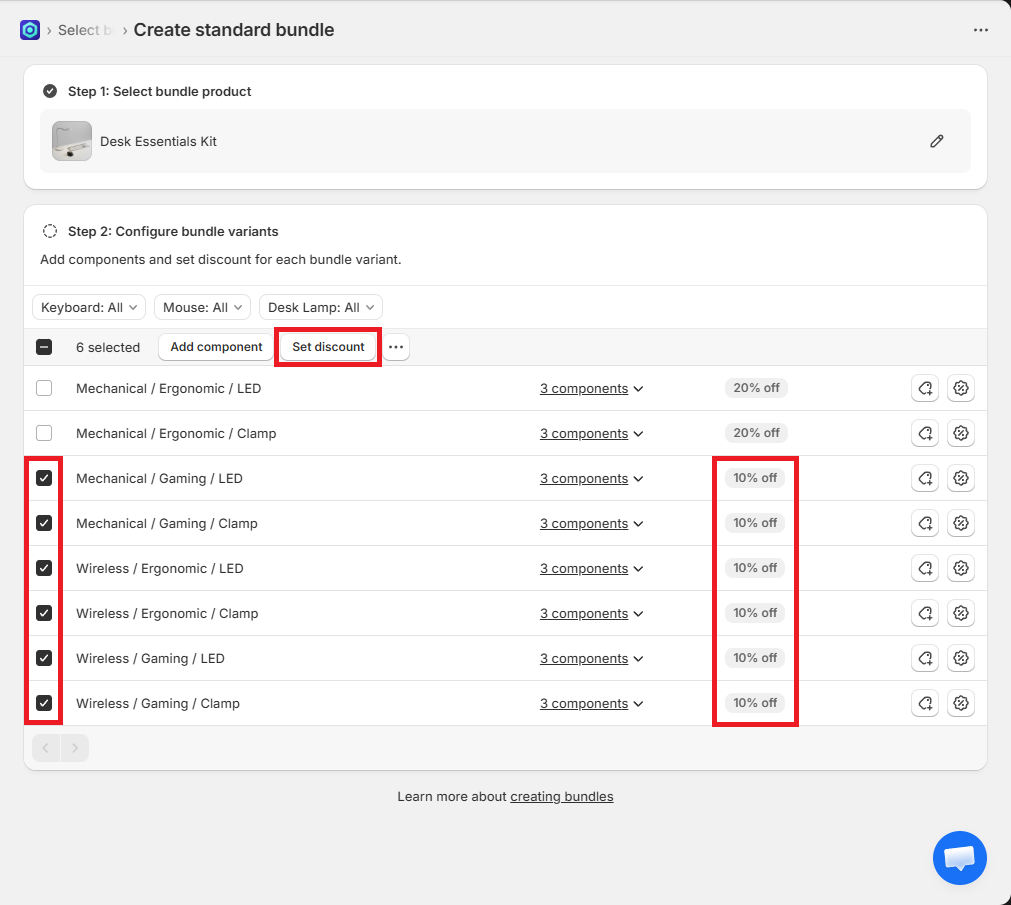Uncheck the Wireless / Gaming / LED variant

point(44,658)
